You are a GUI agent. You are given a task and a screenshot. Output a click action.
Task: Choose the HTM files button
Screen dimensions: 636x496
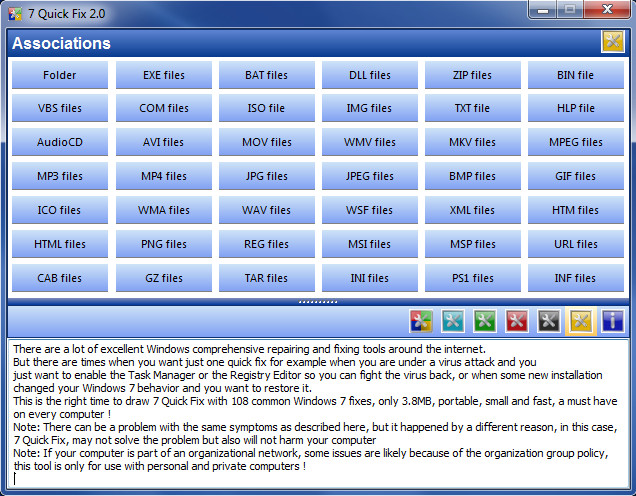coord(576,210)
